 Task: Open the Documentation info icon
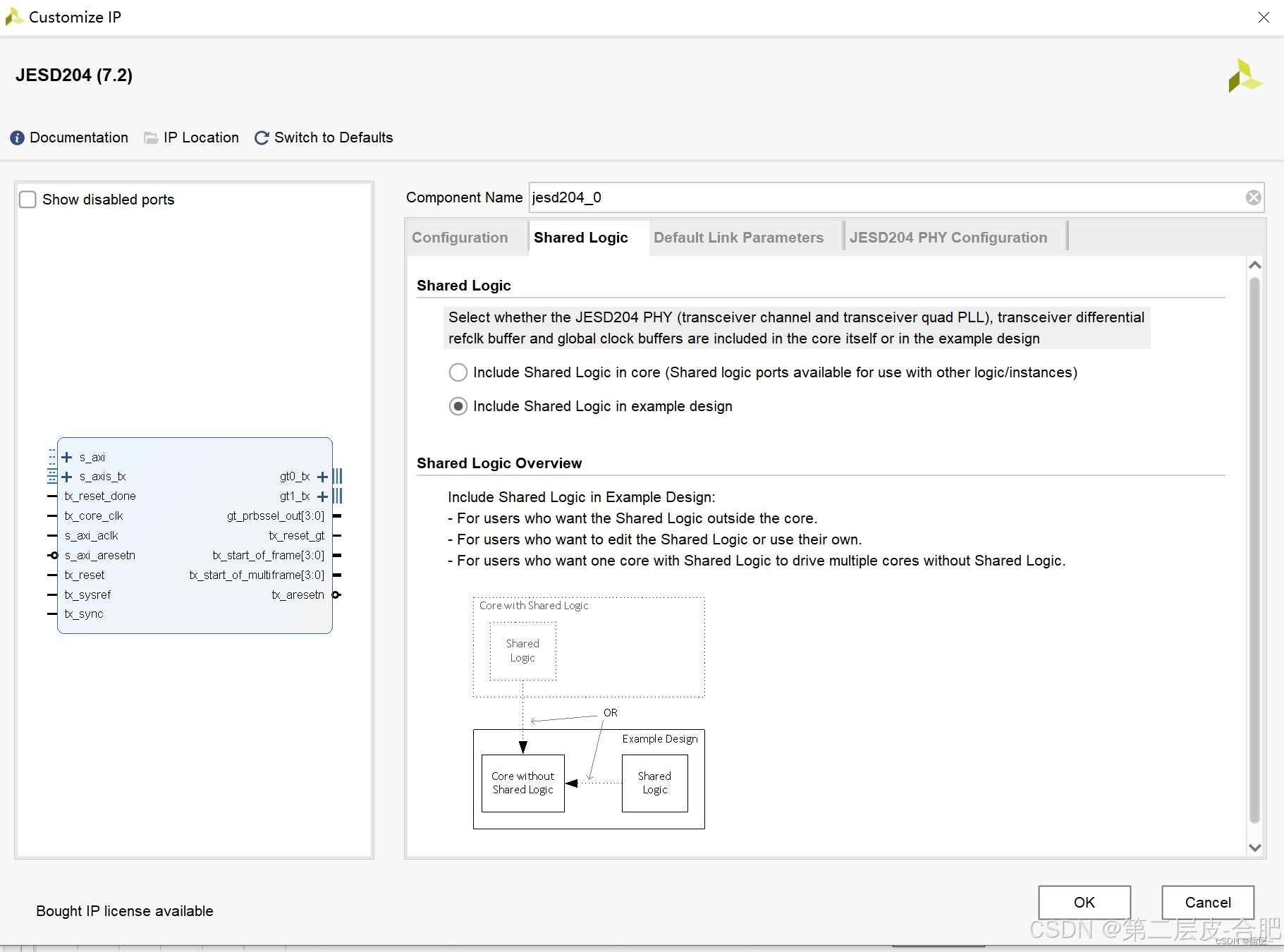[18, 138]
